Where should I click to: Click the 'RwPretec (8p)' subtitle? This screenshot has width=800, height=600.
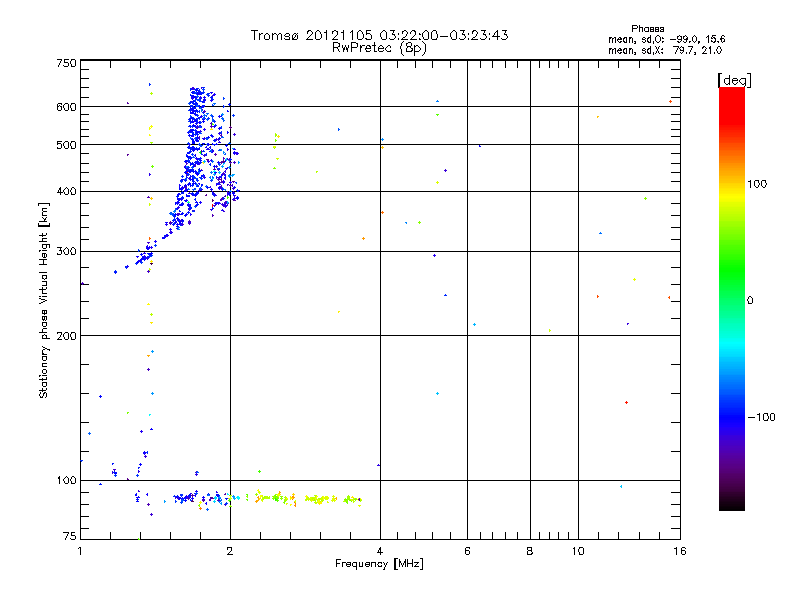tap(379, 48)
